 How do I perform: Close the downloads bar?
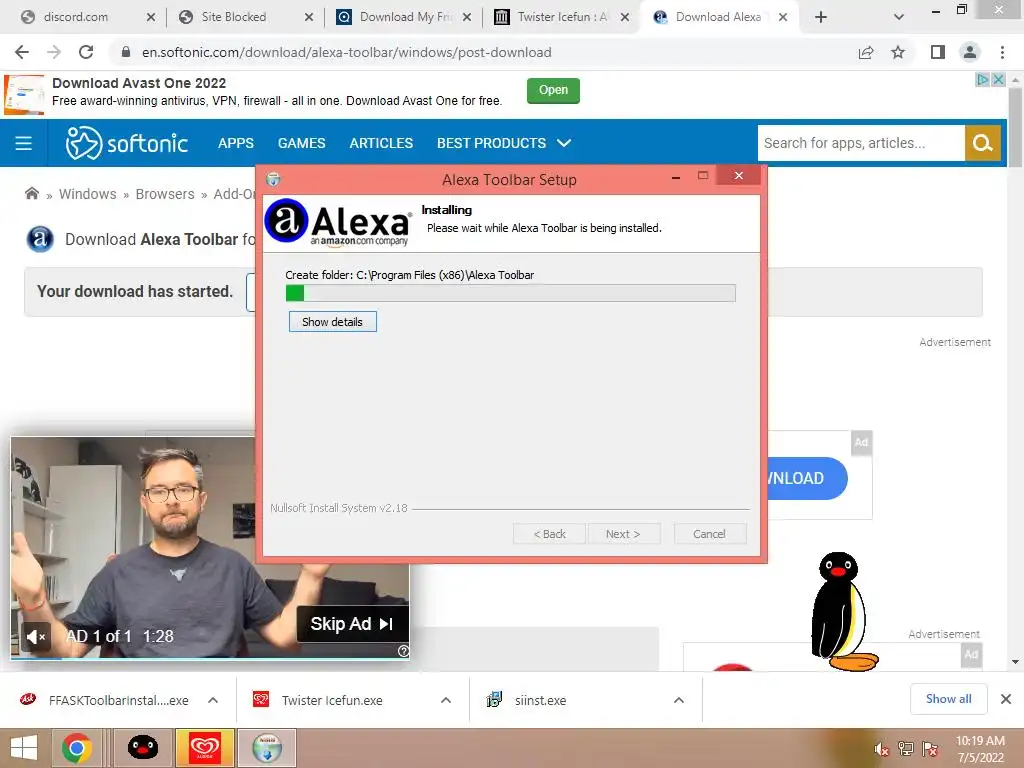click(x=1006, y=699)
